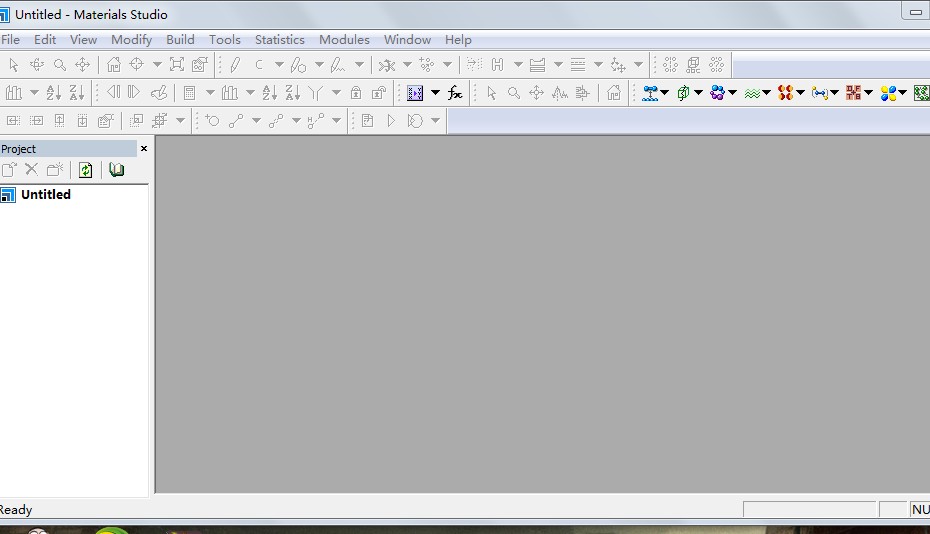
Task: Click the green cube module icon
Action: click(x=683, y=93)
